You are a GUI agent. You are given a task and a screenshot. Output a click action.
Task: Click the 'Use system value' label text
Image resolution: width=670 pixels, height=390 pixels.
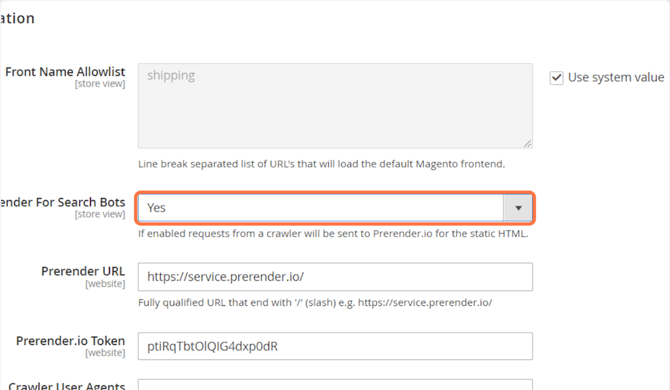pos(616,77)
